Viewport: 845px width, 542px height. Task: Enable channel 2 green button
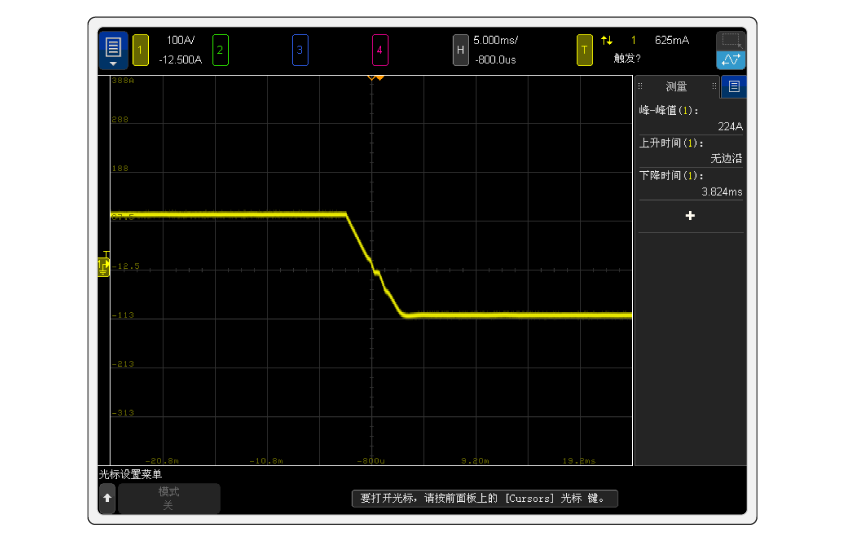point(220,49)
